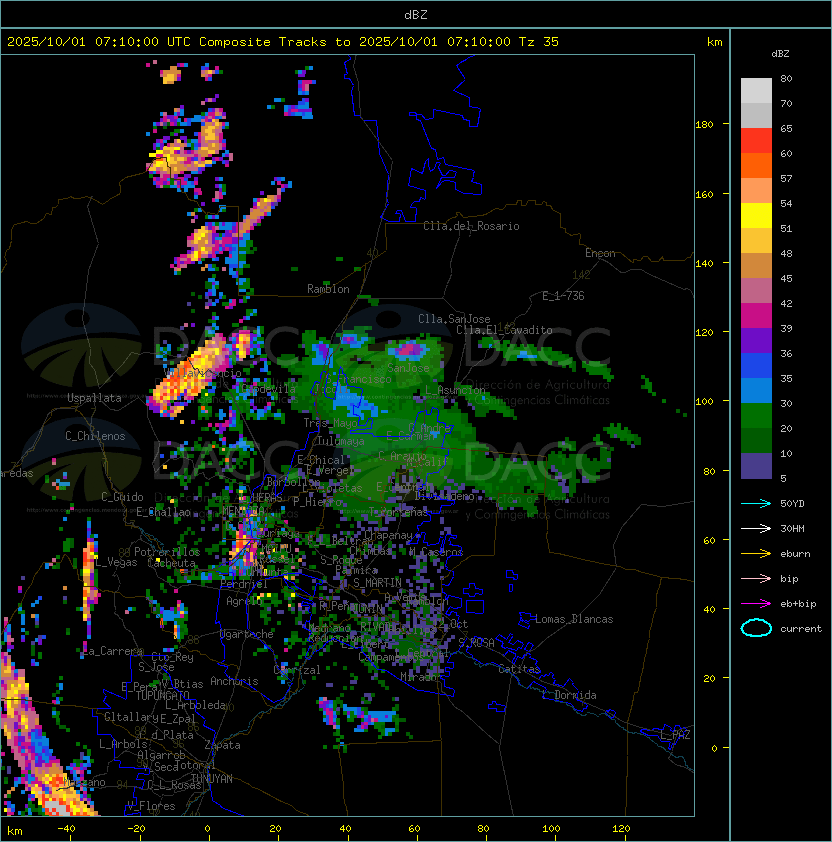Select the slate 5-10 dBZ swatch
The width and height of the screenshot is (832, 842).
[x=756, y=466]
